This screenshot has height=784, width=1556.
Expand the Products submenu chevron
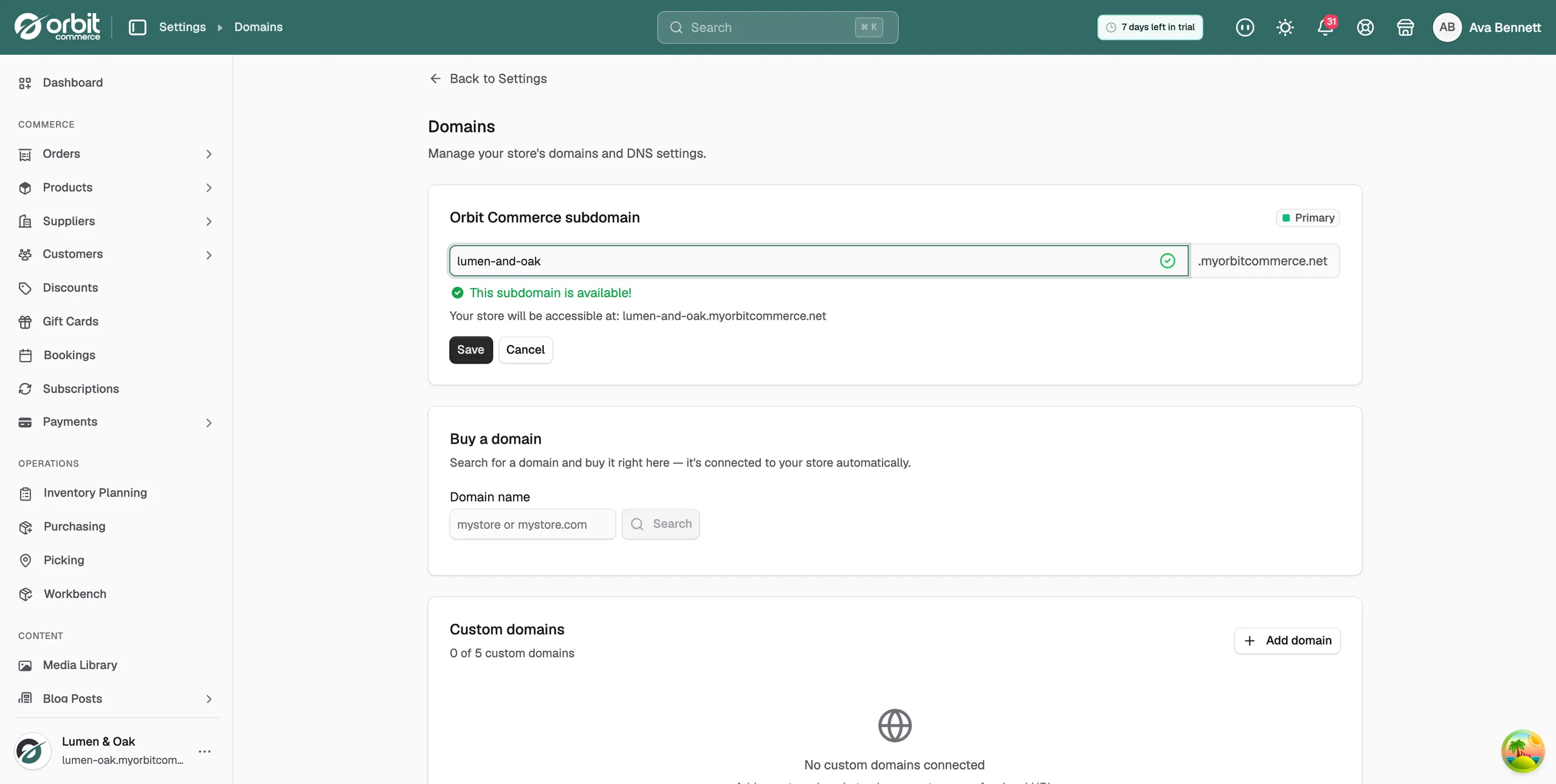click(208, 188)
